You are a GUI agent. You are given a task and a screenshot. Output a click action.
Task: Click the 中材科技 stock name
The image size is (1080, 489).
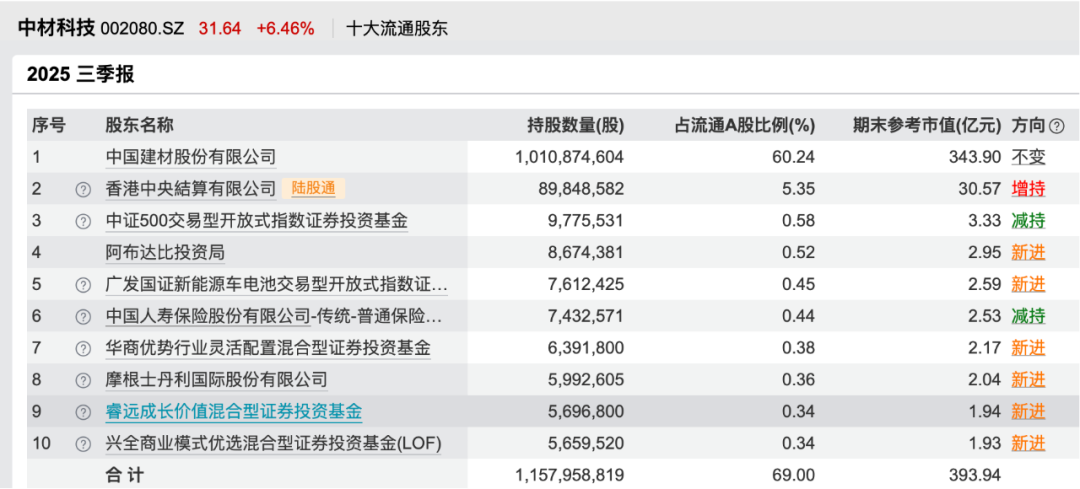(x=56, y=28)
